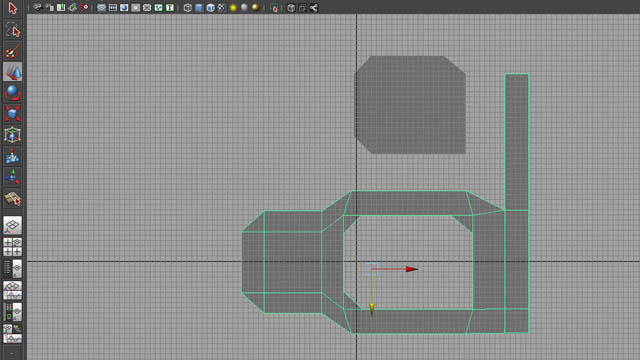Click the image plane icon
The width and height of the screenshot is (640, 360).
click(x=72, y=7)
